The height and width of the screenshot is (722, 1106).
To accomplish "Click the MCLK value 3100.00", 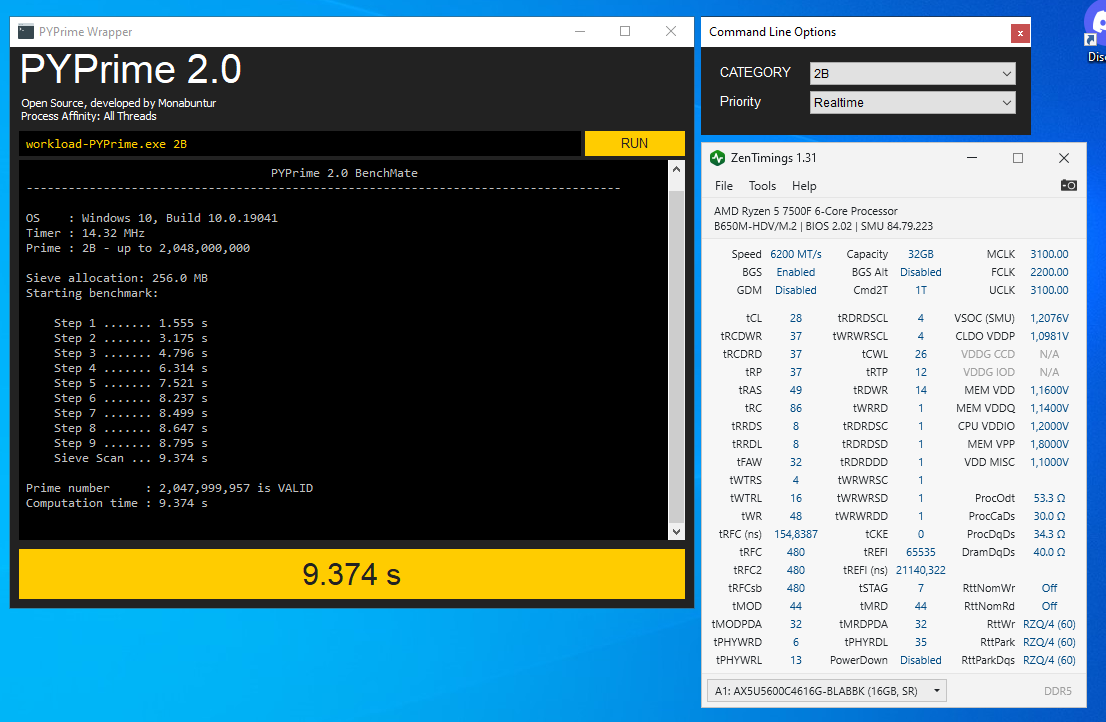I will pos(1049,254).
